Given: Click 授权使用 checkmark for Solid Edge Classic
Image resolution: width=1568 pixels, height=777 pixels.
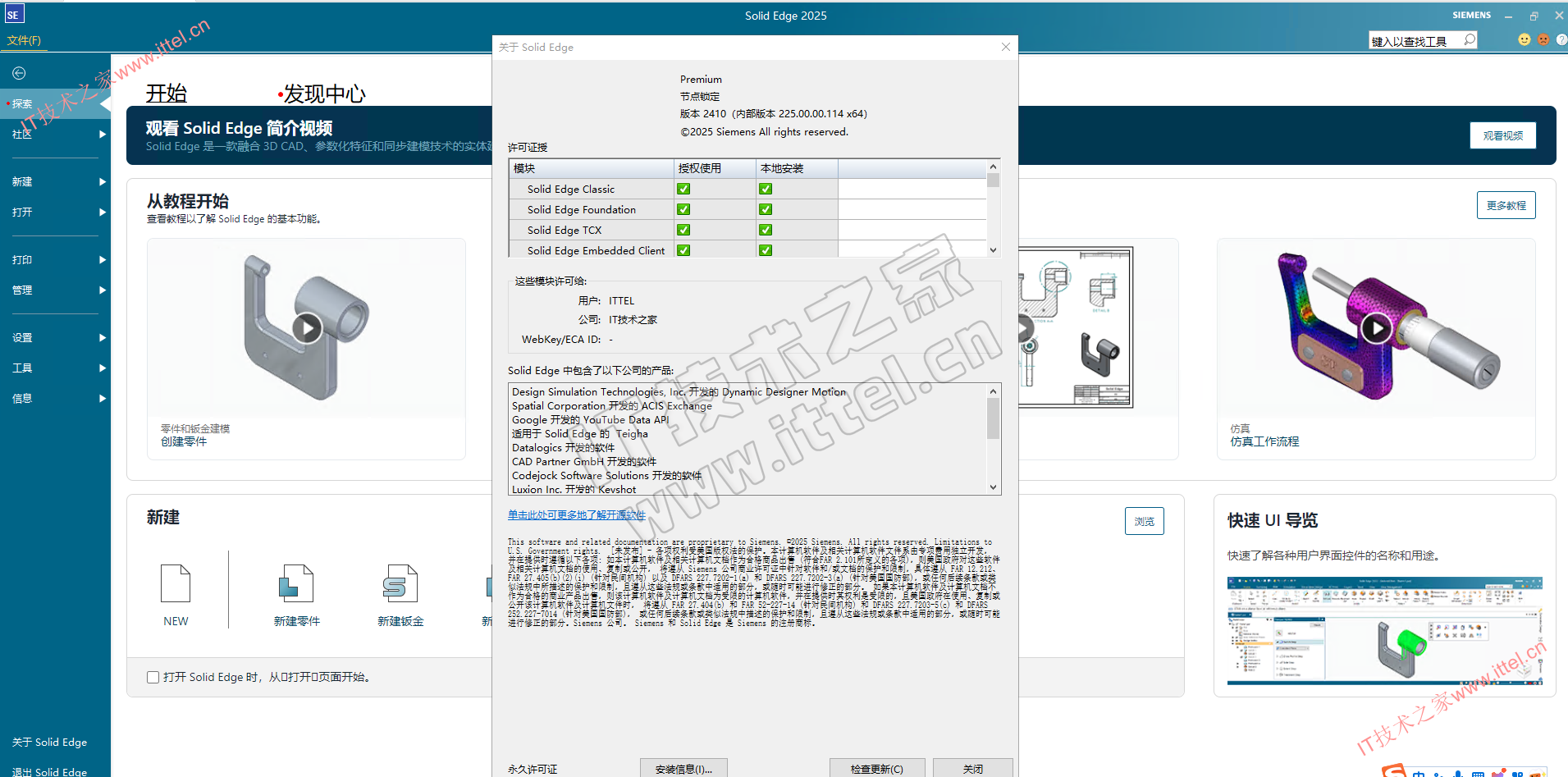Looking at the screenshot, I should (x=683, y=189).
